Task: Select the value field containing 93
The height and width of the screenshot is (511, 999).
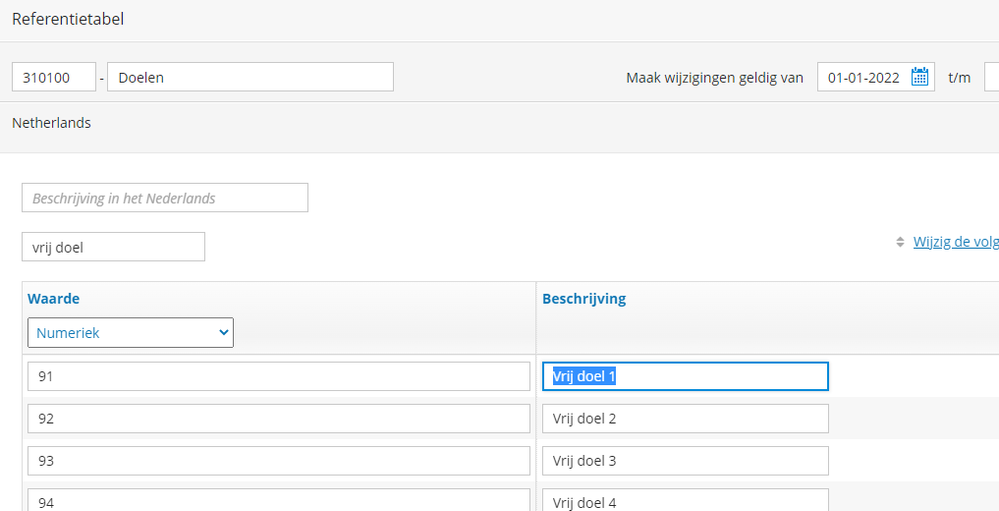Action: [x=278, y=461]
